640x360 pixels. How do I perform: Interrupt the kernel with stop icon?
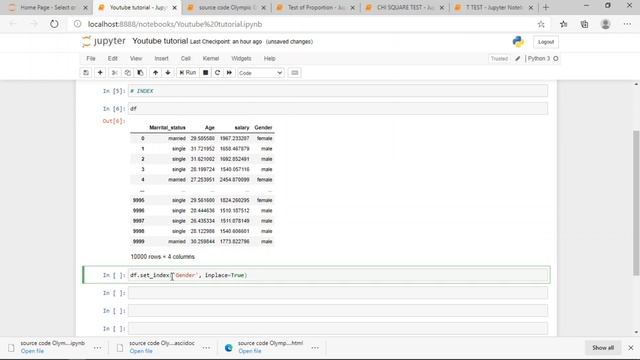tap(205, 73)
